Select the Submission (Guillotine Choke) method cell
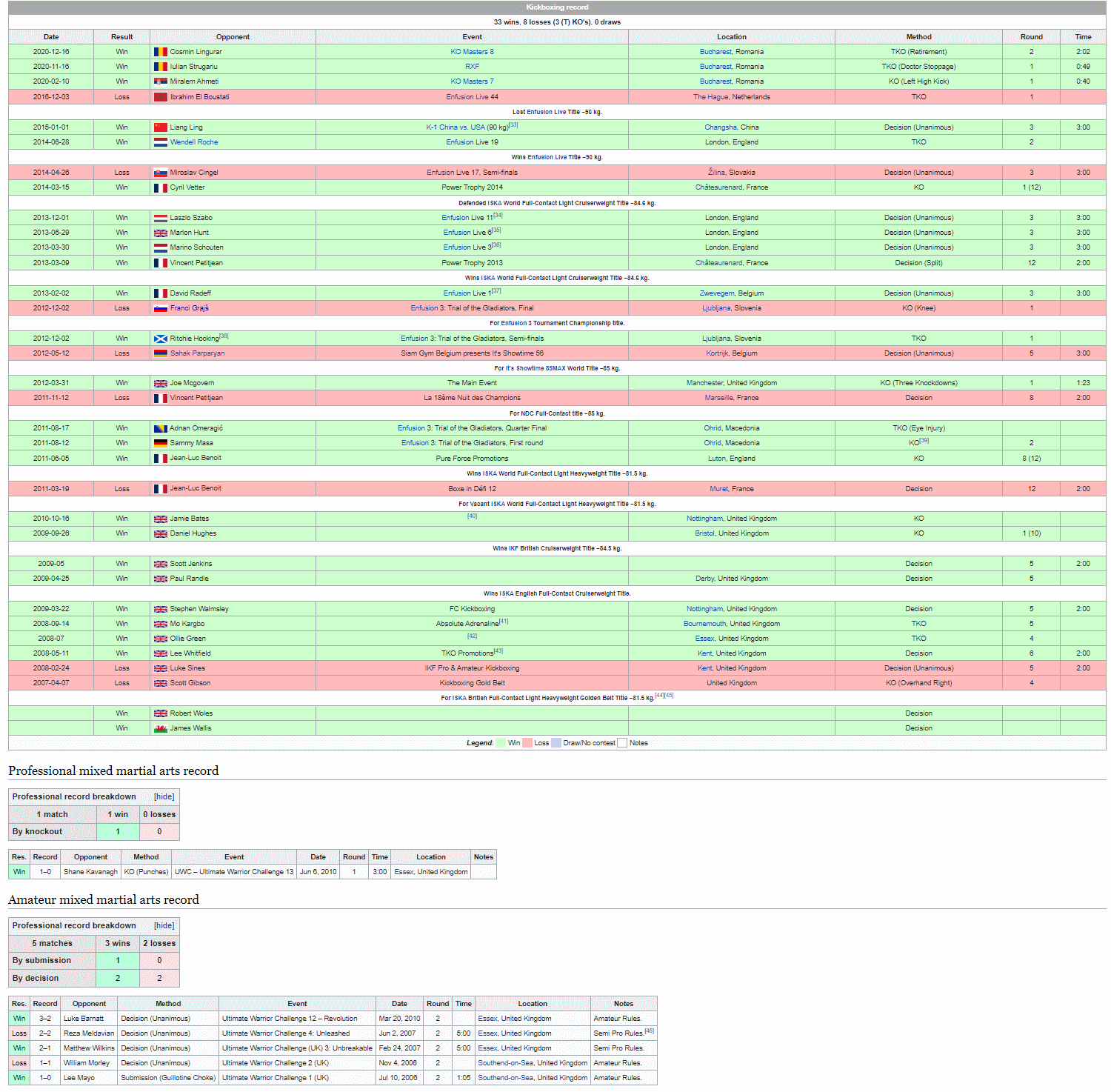The width and height of the screenshot is (1111, 1092). click(x=168, y=1078)
